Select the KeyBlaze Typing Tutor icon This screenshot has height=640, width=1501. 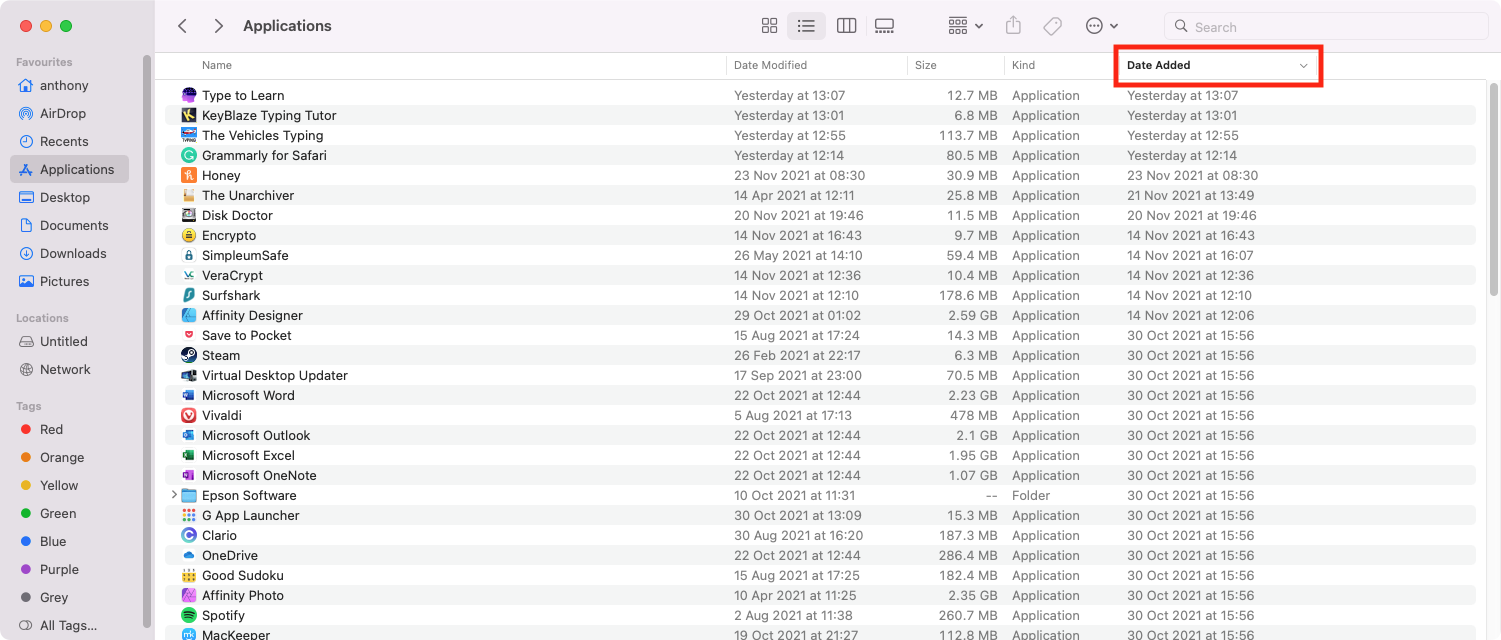click(x=189, y=115)
